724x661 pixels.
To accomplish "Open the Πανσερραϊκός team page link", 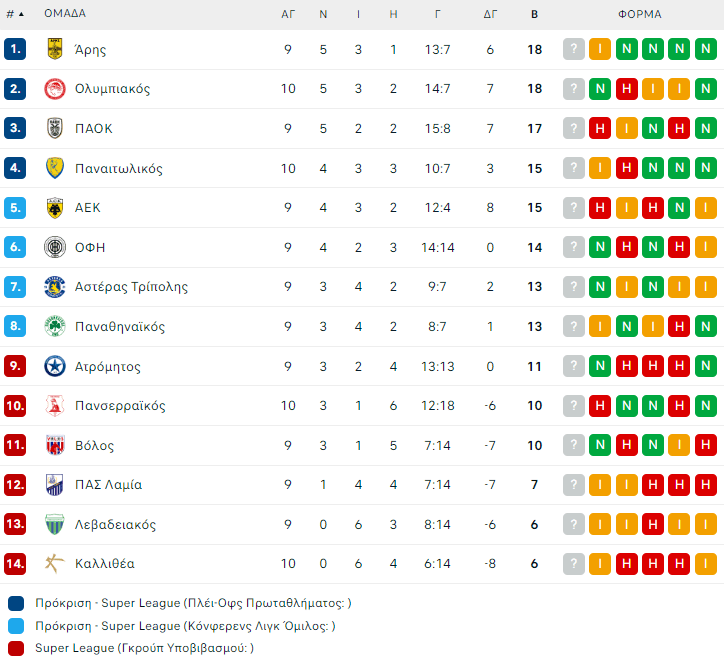I will (120, 406).
